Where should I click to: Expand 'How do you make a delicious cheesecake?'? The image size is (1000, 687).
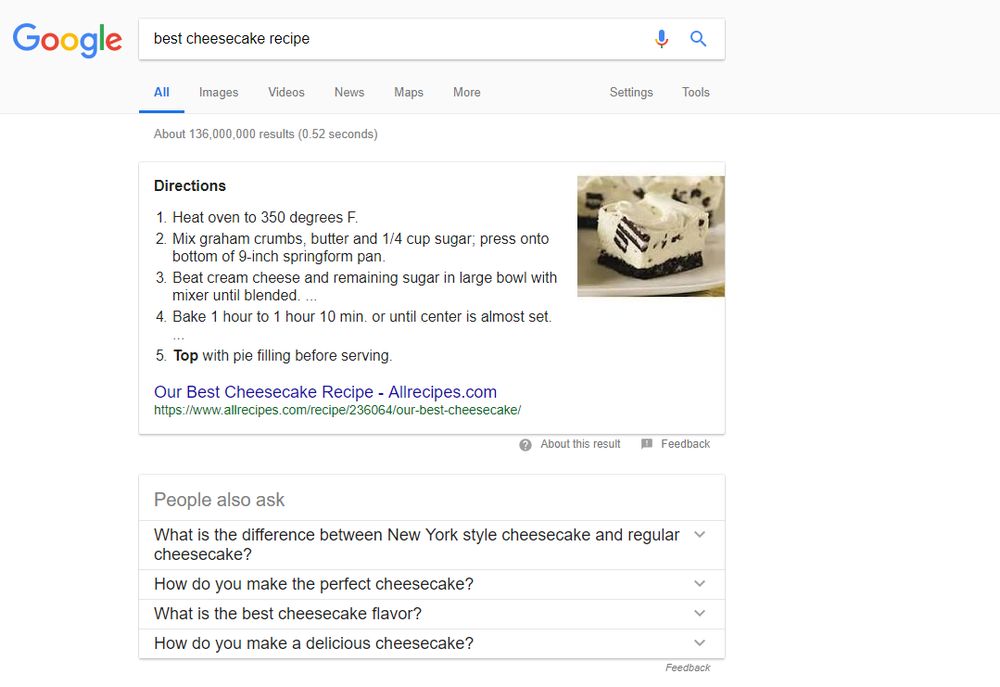pyautogui.click(x=699, y=643)
